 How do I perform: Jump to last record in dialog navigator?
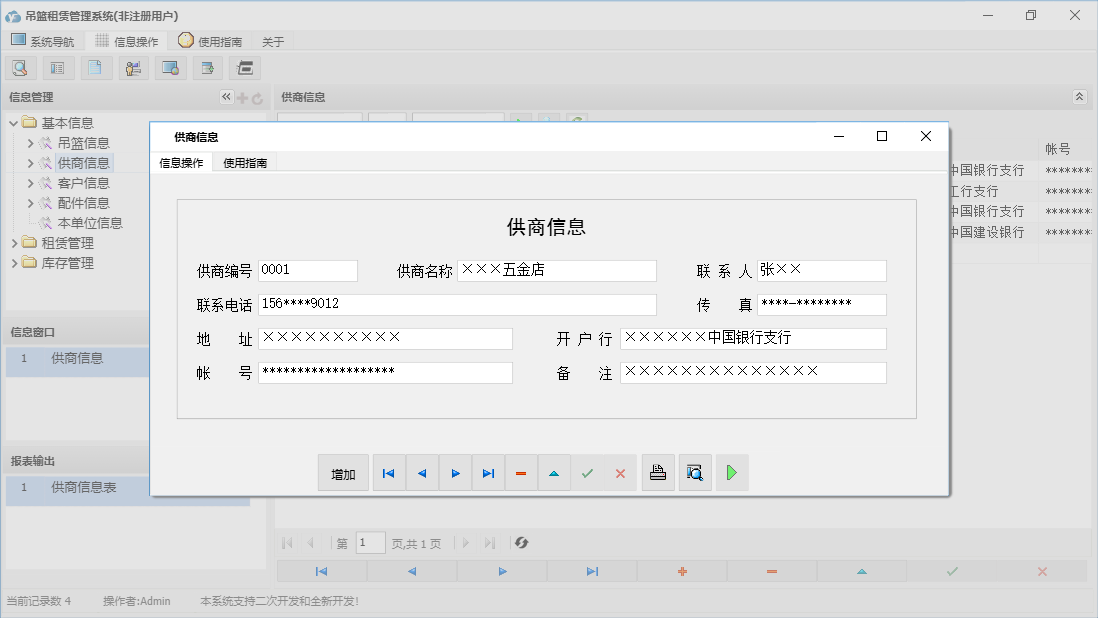tap(488, 473)
